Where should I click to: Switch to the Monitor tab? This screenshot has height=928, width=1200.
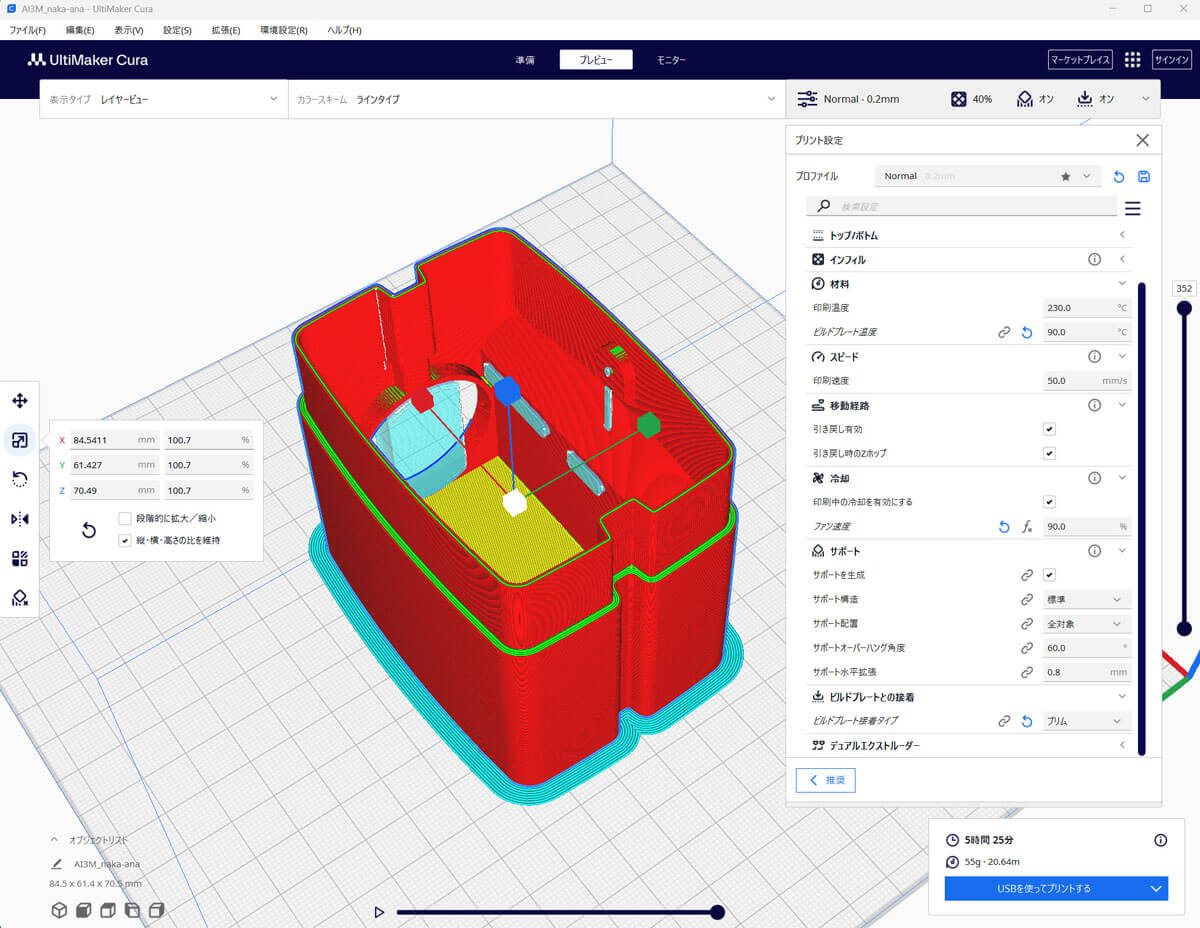[671, 60]
